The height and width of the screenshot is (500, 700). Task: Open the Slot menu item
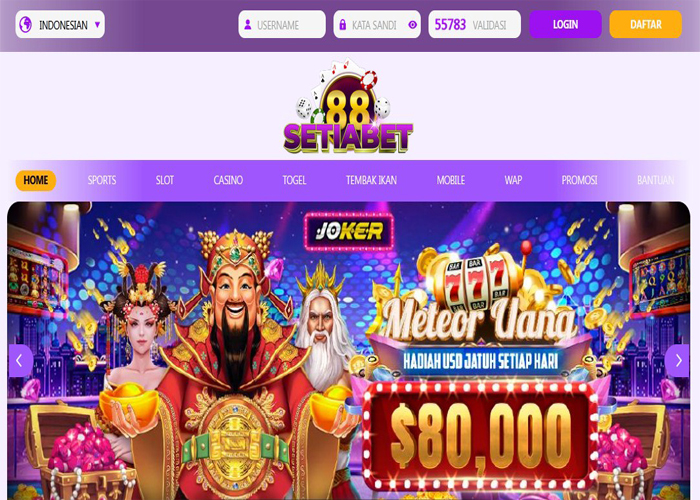(x=165, y=180)
